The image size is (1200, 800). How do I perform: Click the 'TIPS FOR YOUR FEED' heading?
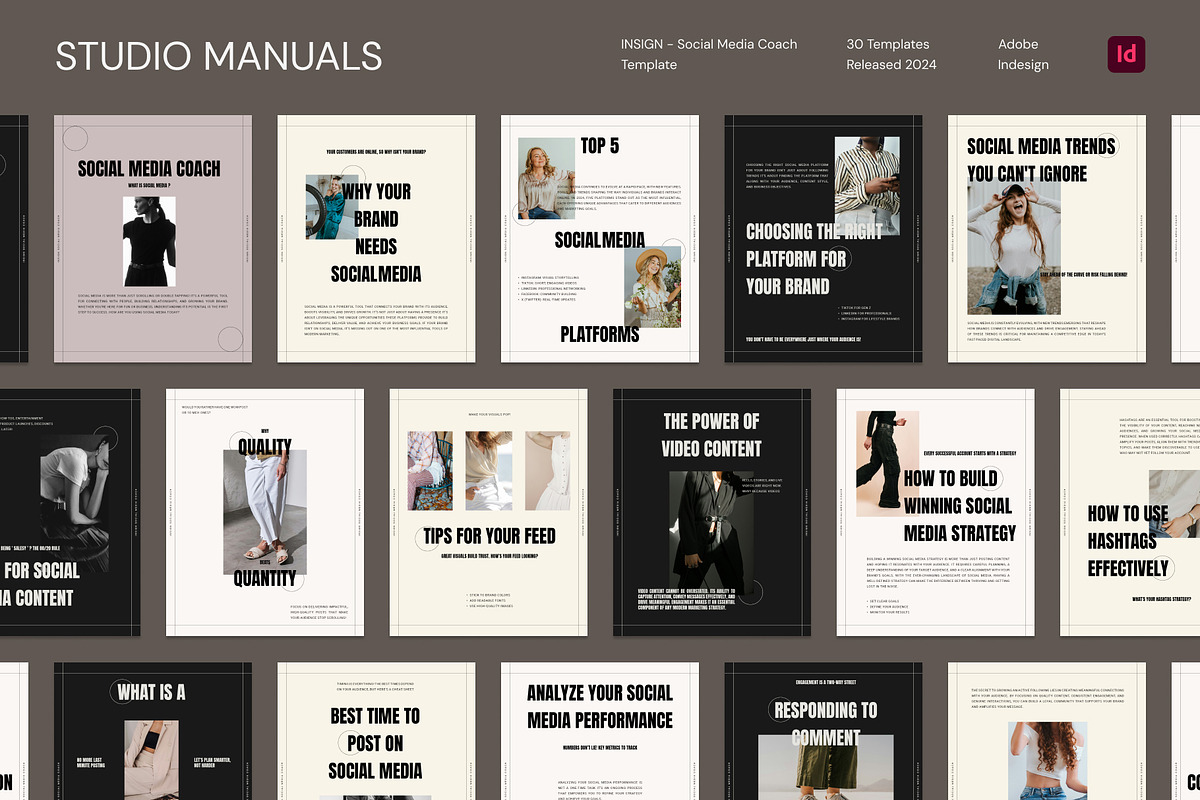[489, 535]
